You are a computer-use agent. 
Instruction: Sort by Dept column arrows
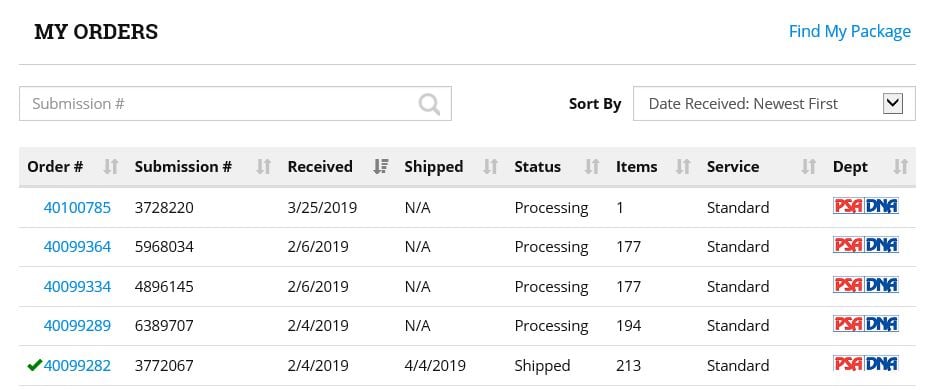point(901,166)
